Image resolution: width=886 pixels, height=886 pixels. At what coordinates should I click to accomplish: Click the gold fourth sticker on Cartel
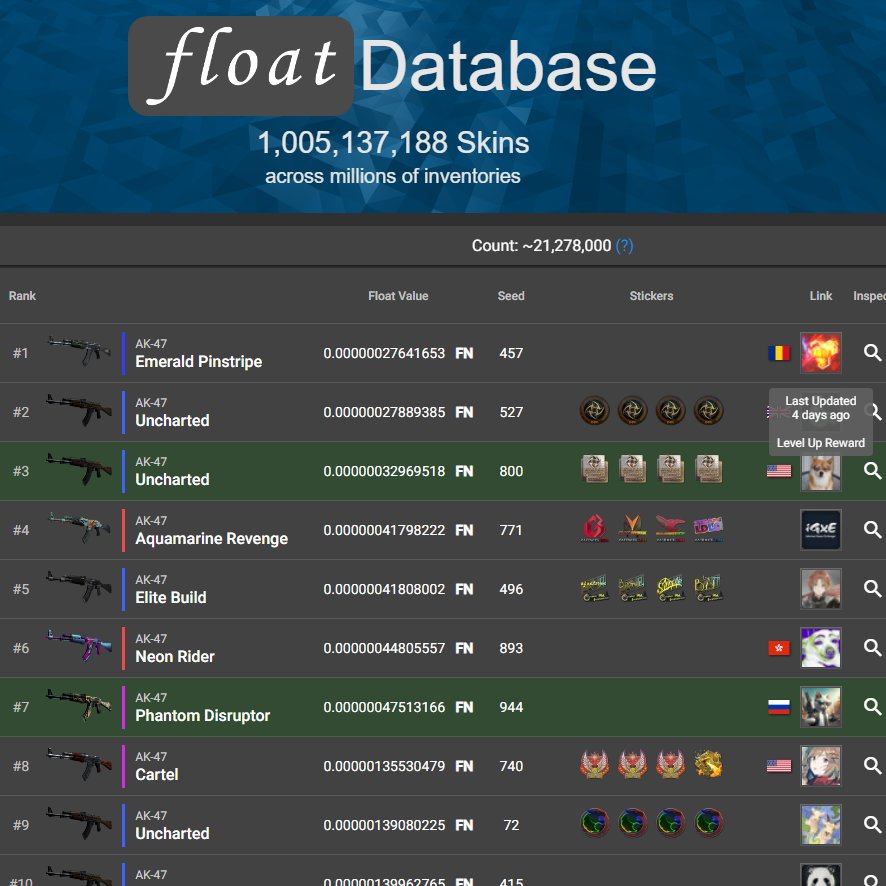coord(708,764)
